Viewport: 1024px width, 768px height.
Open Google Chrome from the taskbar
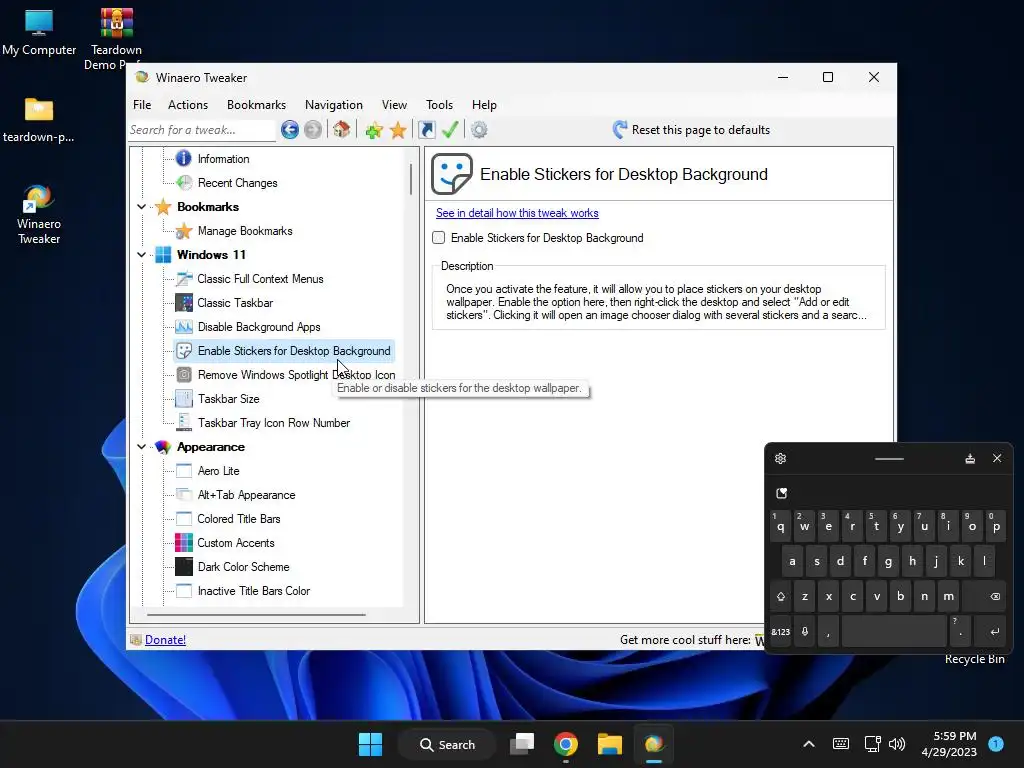pos(566,744)
